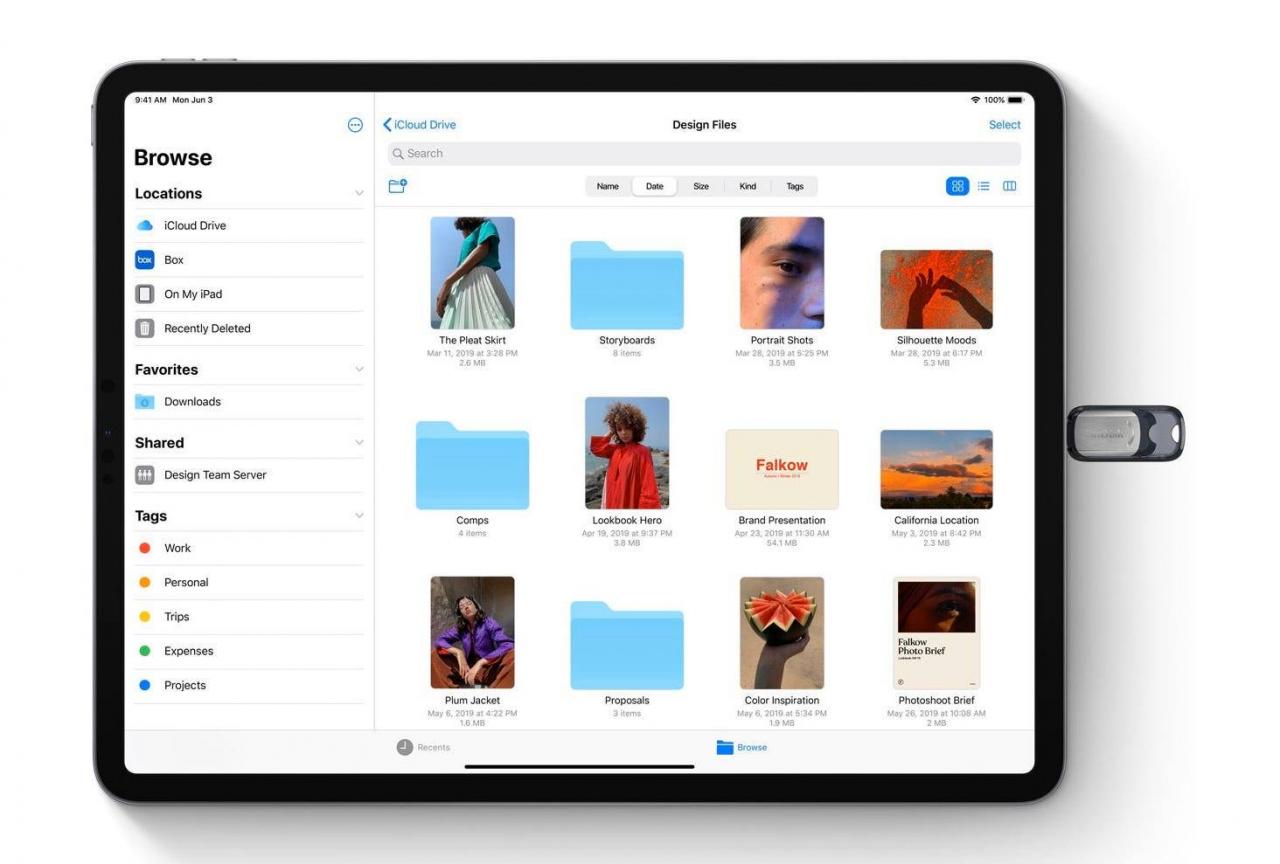The width and height of the screenshot is (1280, 864).
Task: Open the sidebar more options ellipsis
Action: [x=355, y=125]
